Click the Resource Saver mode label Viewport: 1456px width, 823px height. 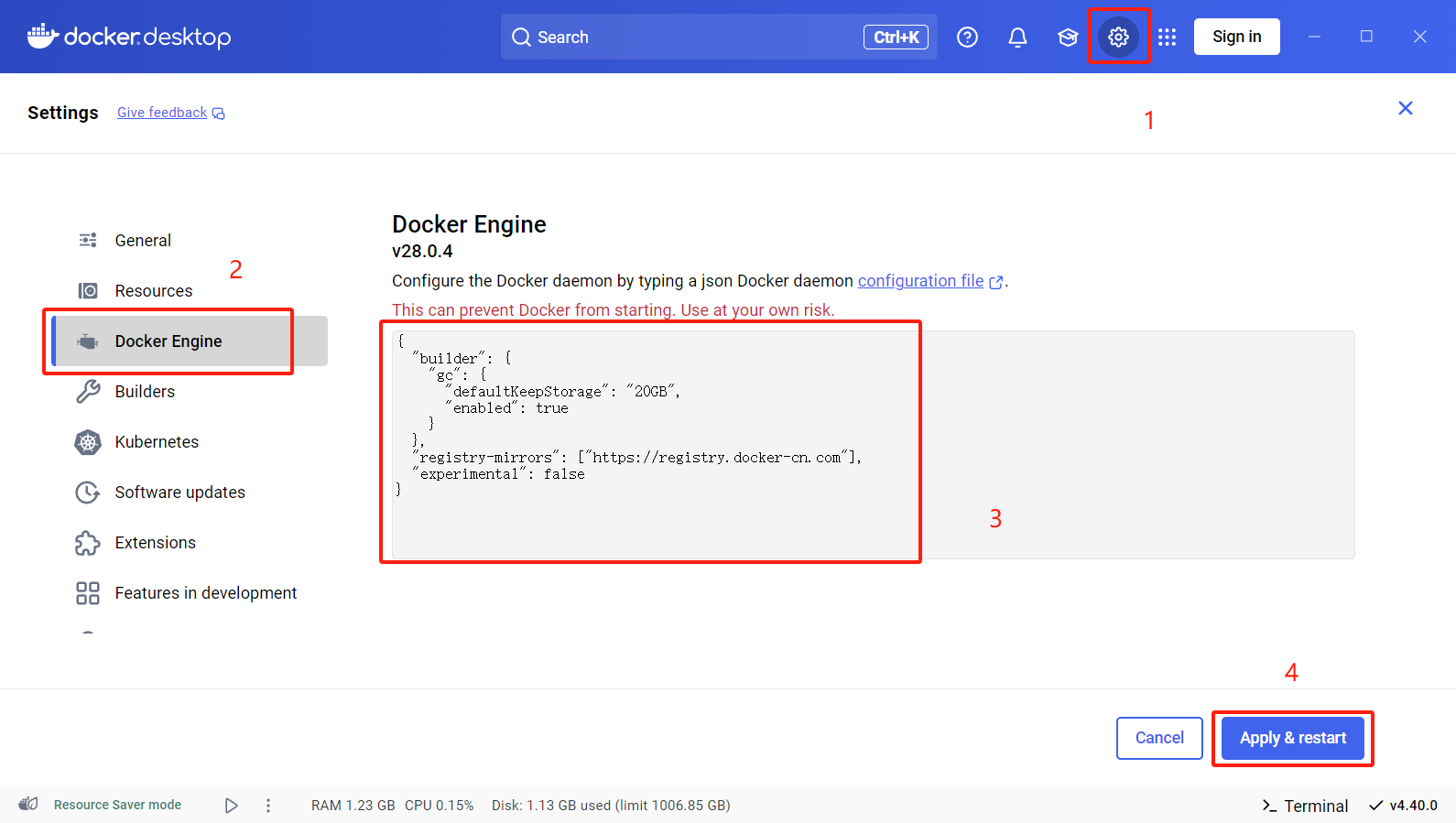(117, 805)
